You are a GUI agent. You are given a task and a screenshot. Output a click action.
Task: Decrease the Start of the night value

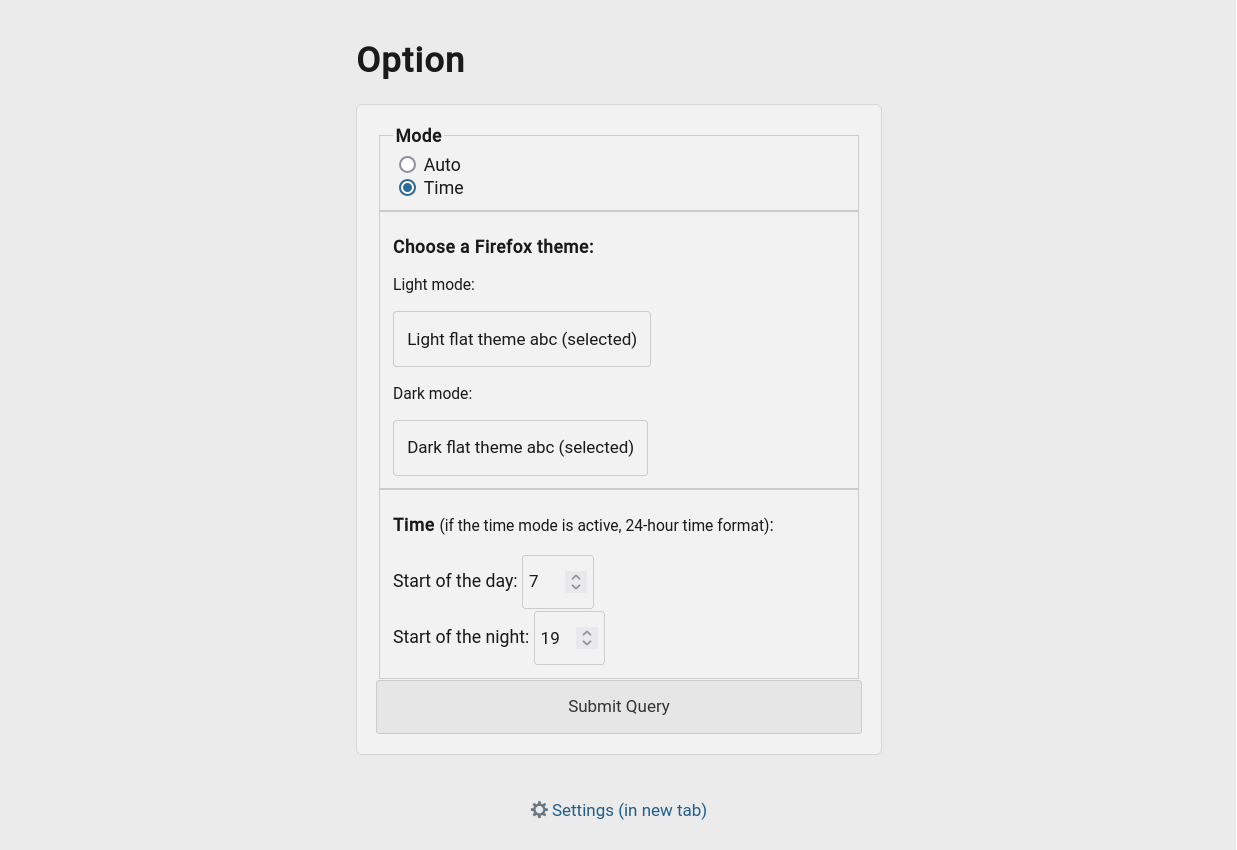[587, 643]
